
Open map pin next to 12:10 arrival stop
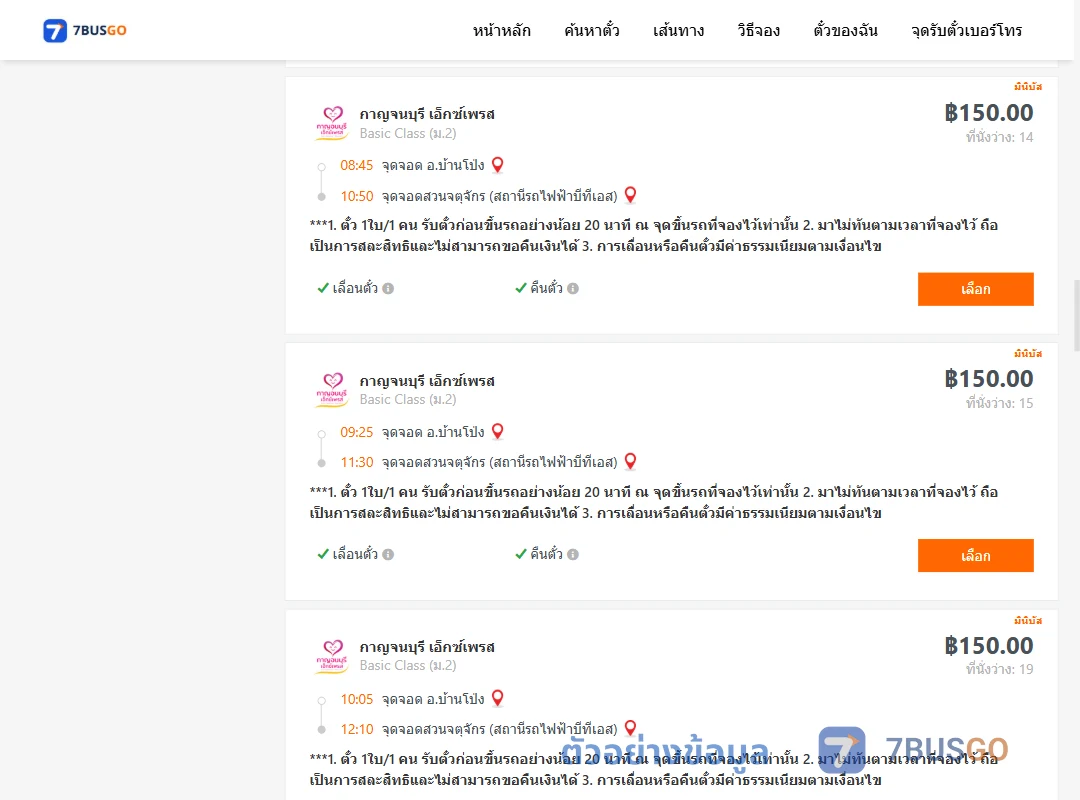630,728
